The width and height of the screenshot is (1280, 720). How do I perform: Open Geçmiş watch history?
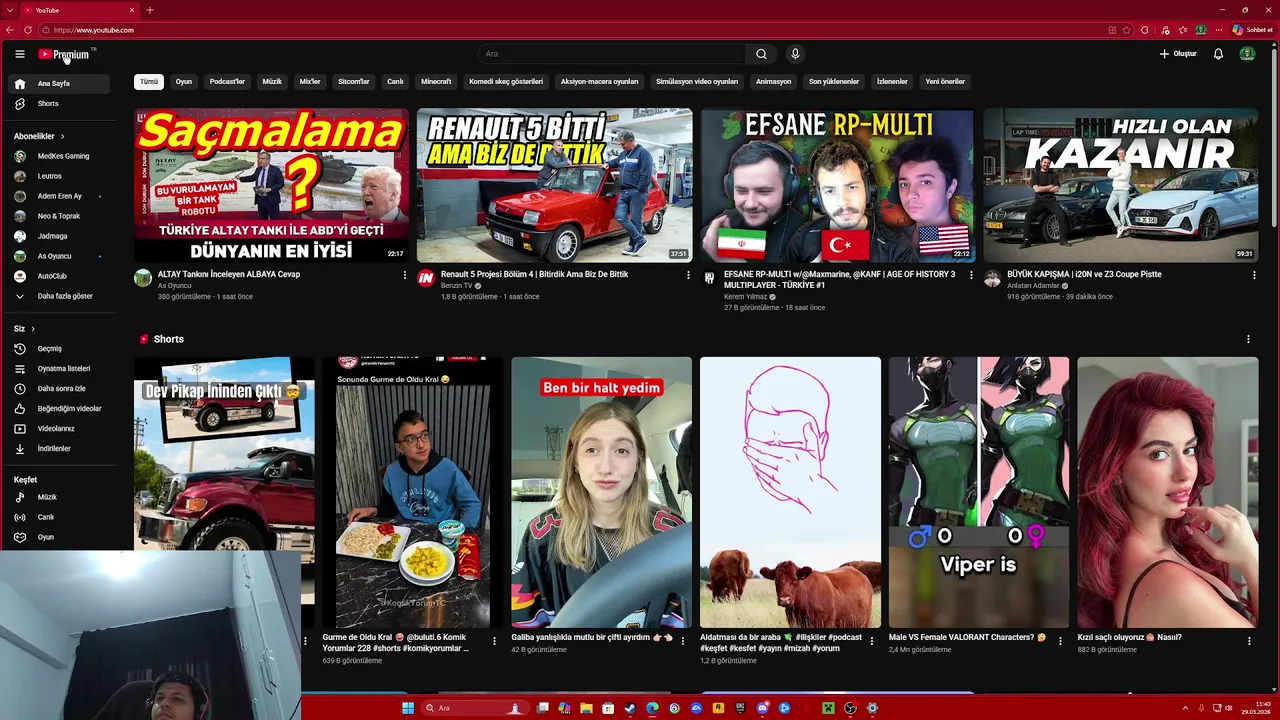click(58, 349)
